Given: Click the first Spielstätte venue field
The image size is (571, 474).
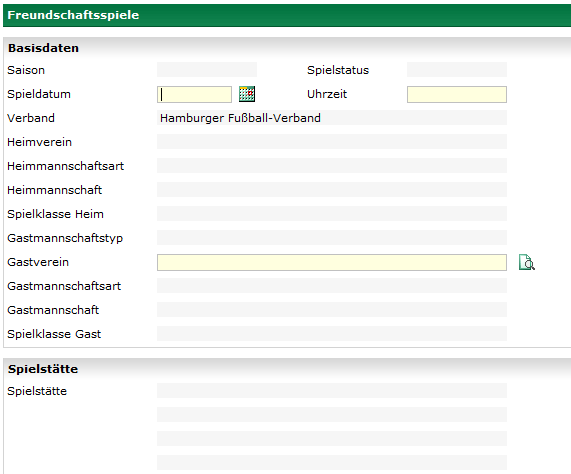Looking at the screenshot, I should coord(332,391).
